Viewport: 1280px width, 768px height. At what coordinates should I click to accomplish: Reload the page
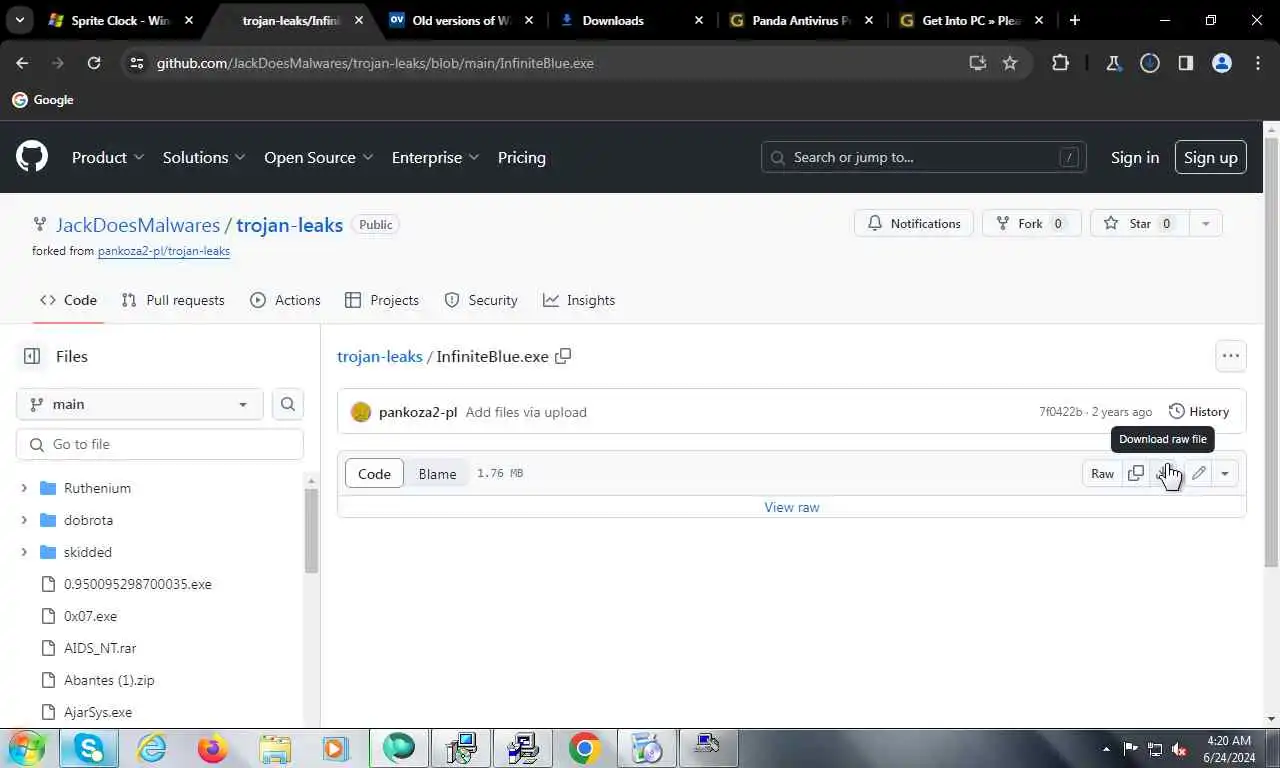click(x=94, y=63)
